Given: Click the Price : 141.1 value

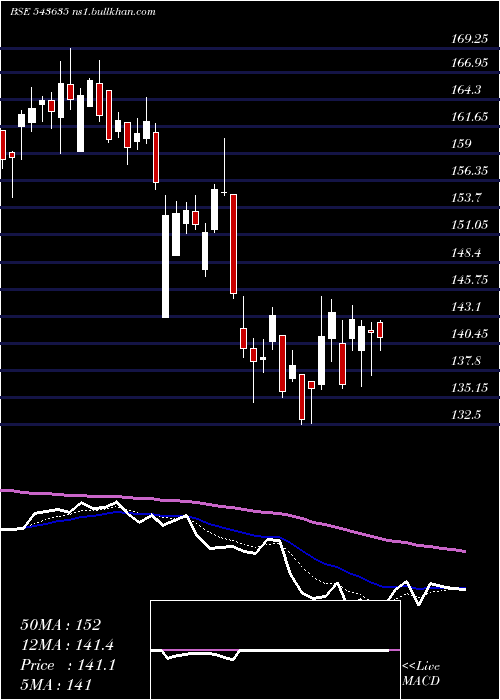Looking at the screenshot, I should 68,665.
